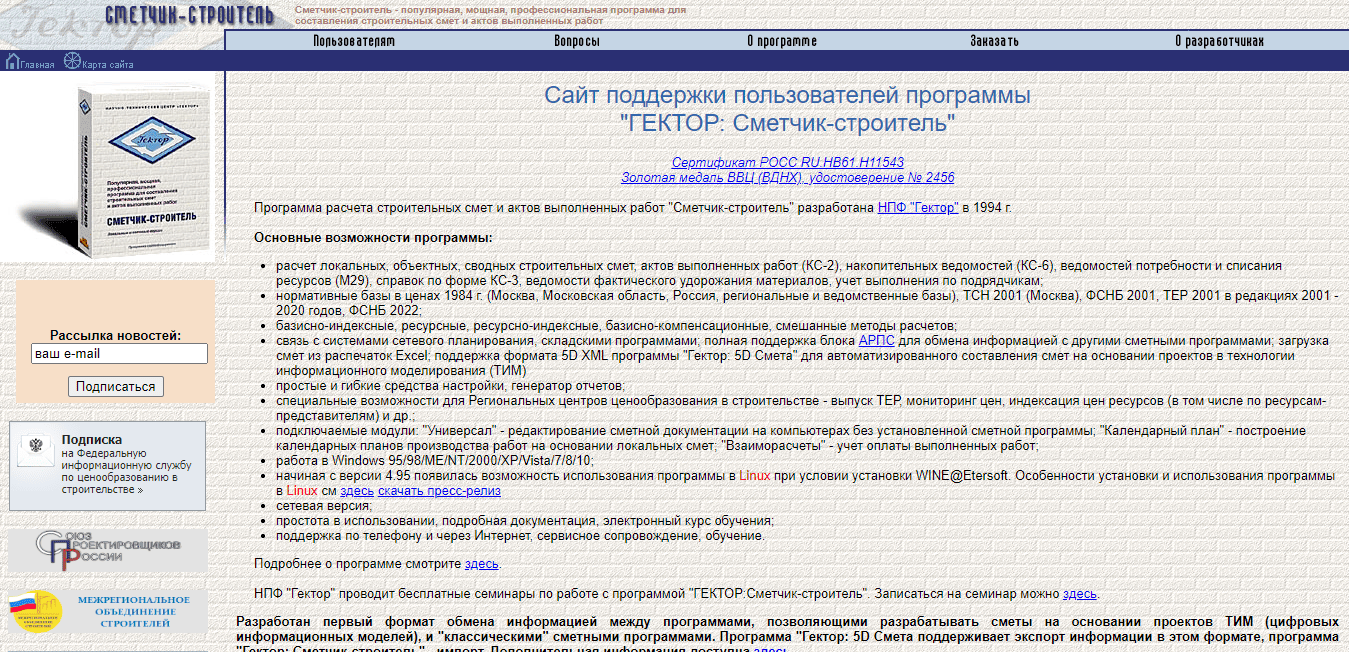Image resolution: width=1349 pixels, height=652 pixels.
Task: Click здесь link to register for seminar
Action: tap(1080, 594)
